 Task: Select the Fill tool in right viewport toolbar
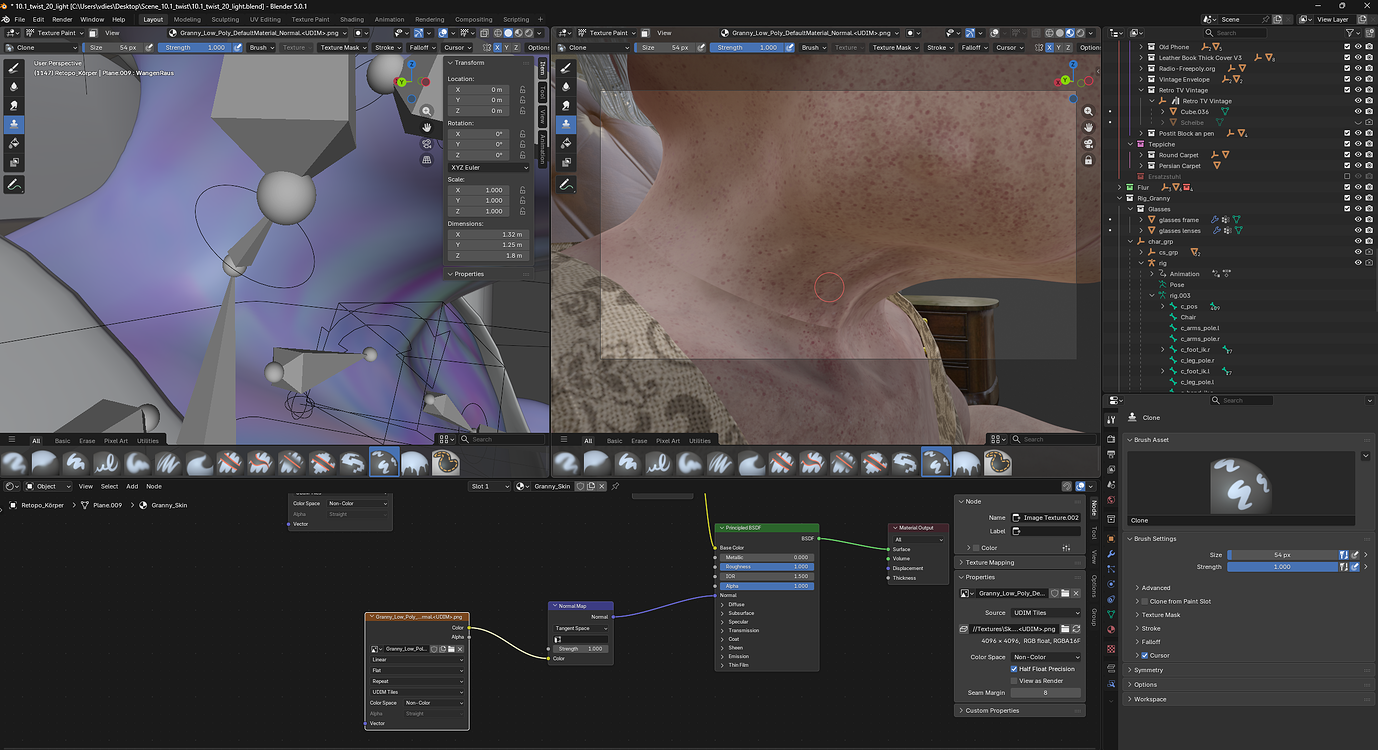(566, 143)
